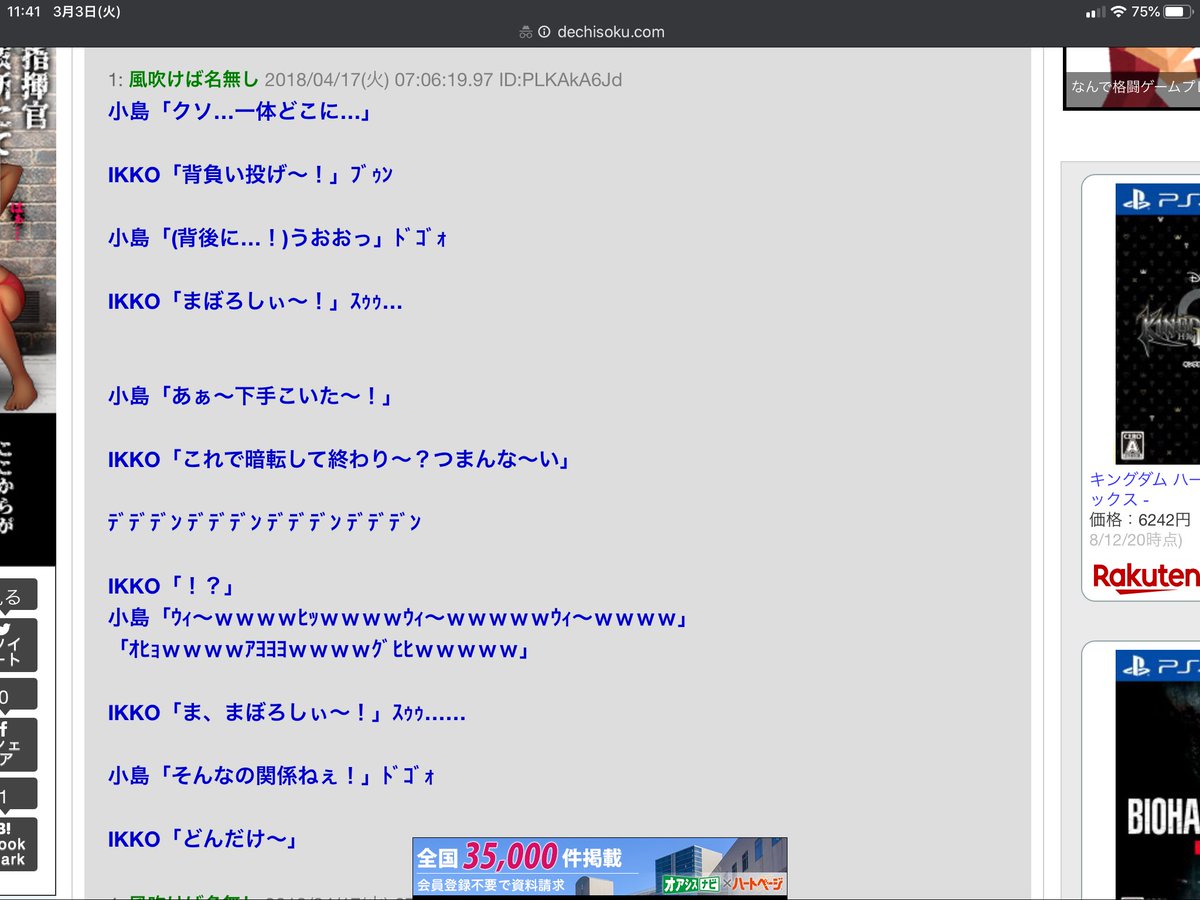Tap line 小島「ｳｨ〜ｗｗｗｗﾋｯｗｗｗｗ
The height and width of the screenshot is (900, 1200).
(399, 618)
